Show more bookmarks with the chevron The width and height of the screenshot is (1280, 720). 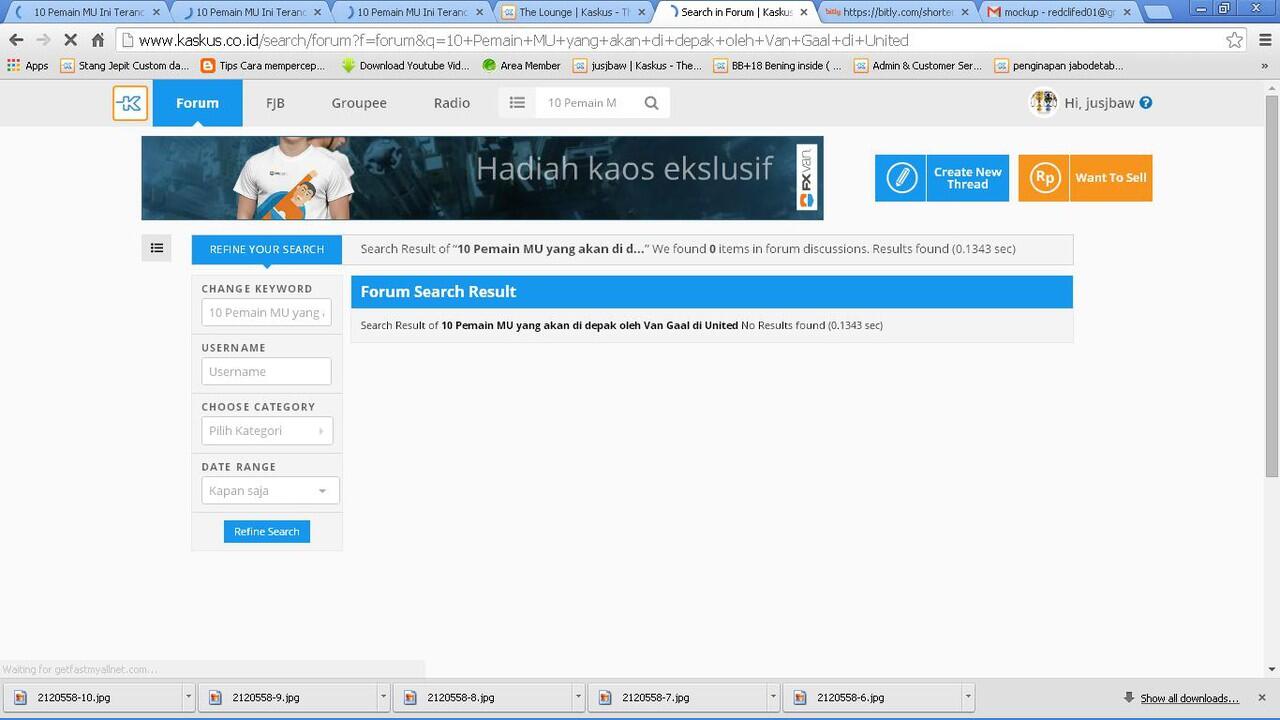coord(1265,65)
